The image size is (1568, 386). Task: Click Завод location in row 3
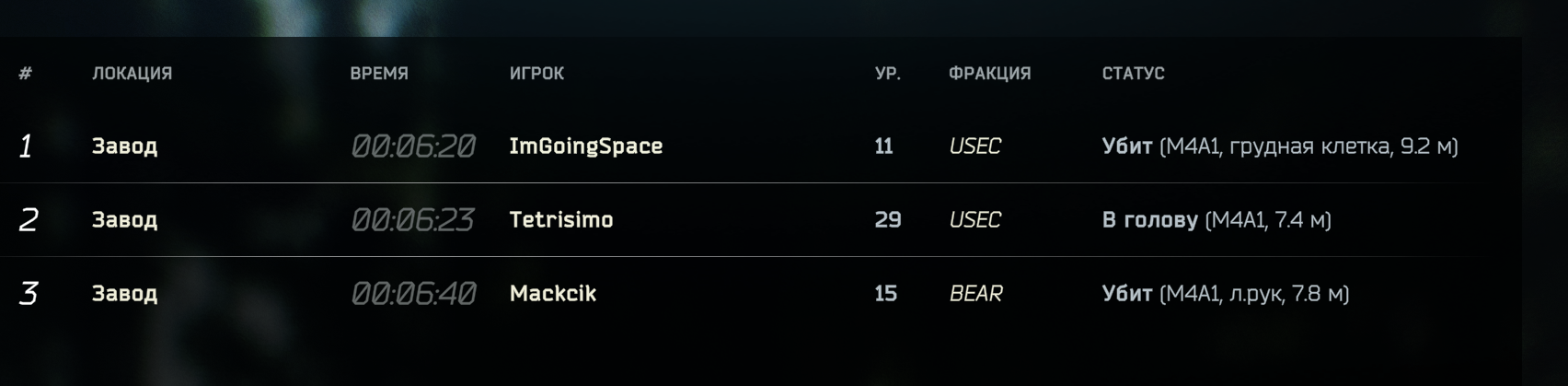tap(124, 294)
